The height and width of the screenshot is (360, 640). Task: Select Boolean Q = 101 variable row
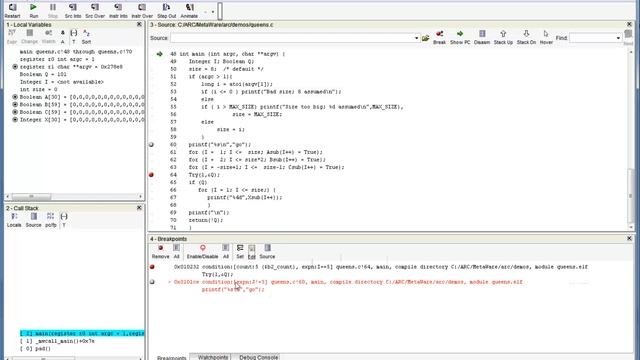coord(43,74)
